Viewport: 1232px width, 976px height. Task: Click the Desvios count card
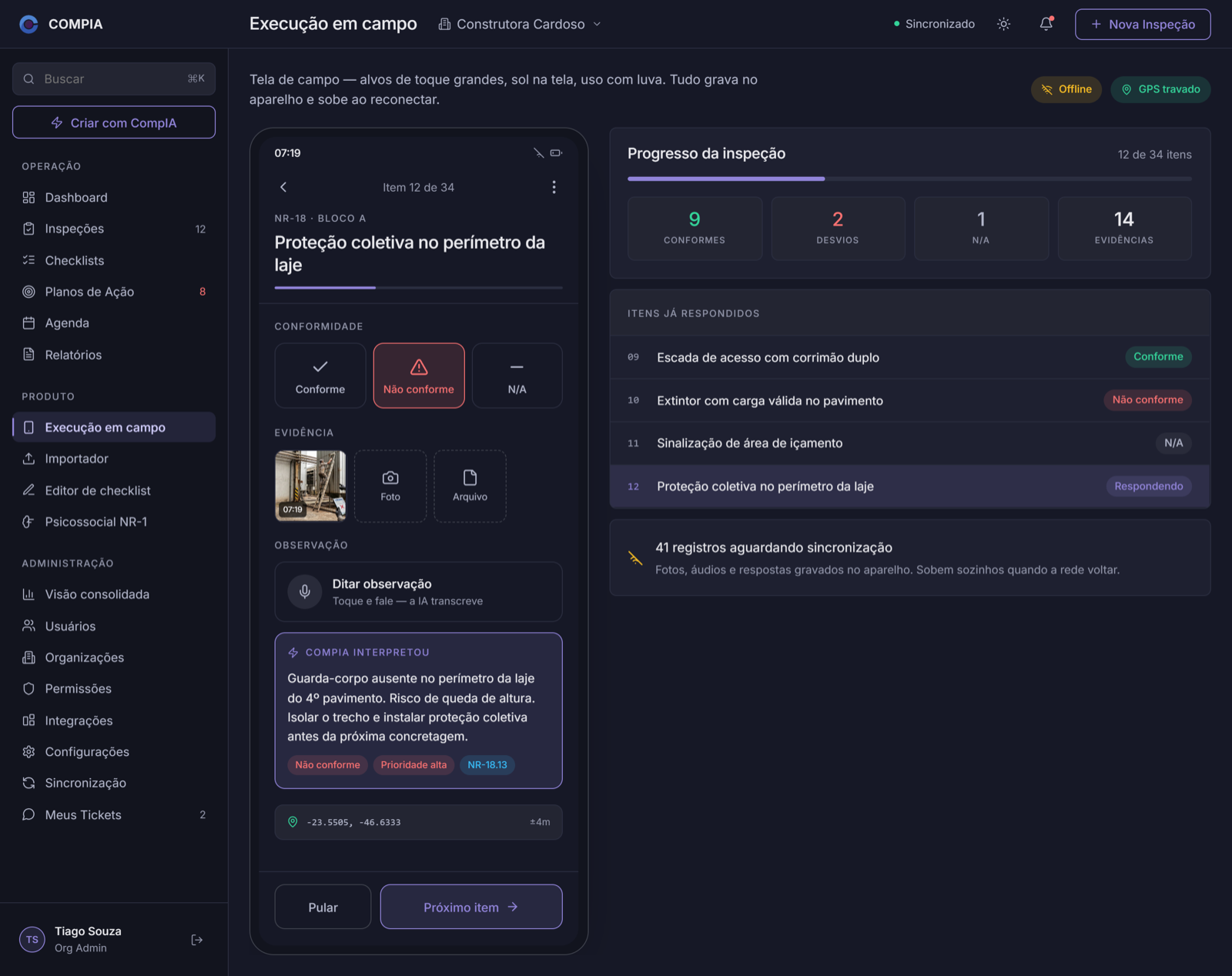click(x=838, y=229)
